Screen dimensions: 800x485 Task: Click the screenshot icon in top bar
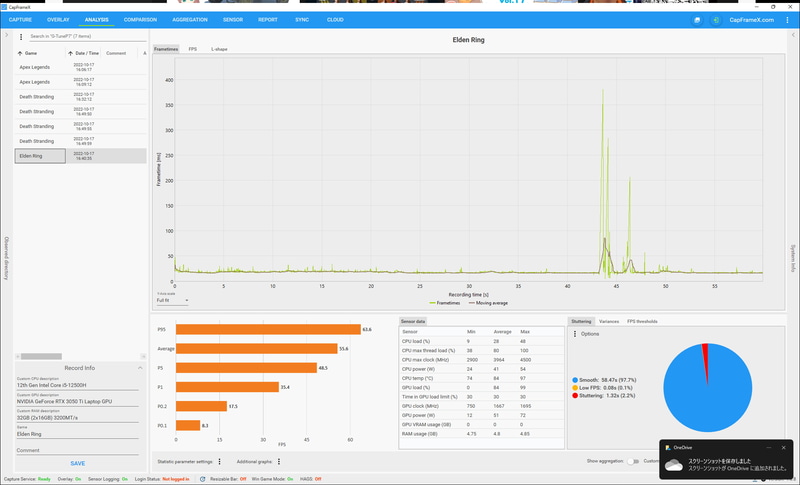[x=697, y=20]
